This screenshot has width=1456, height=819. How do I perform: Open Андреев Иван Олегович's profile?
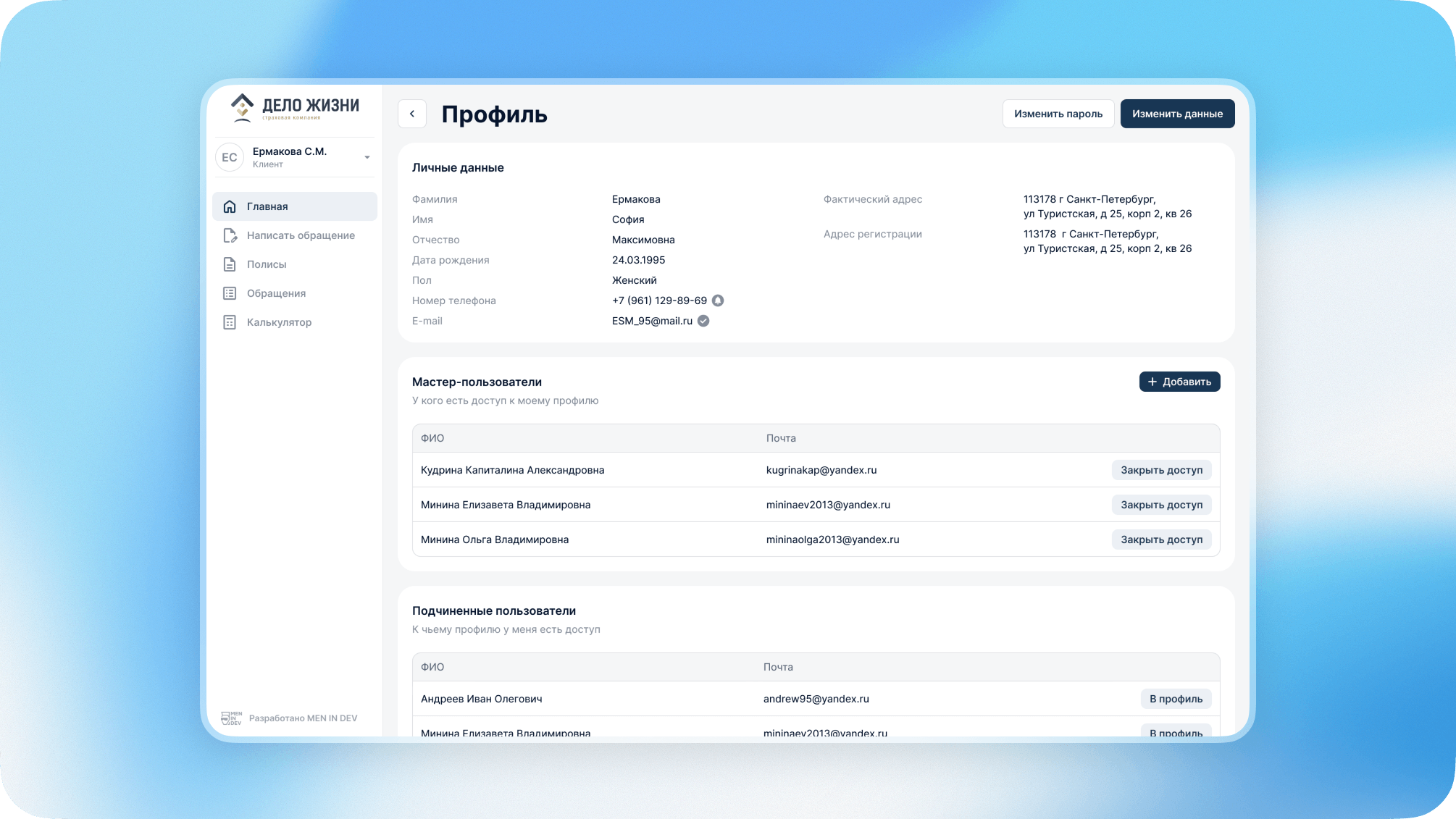click(1176, 699)
